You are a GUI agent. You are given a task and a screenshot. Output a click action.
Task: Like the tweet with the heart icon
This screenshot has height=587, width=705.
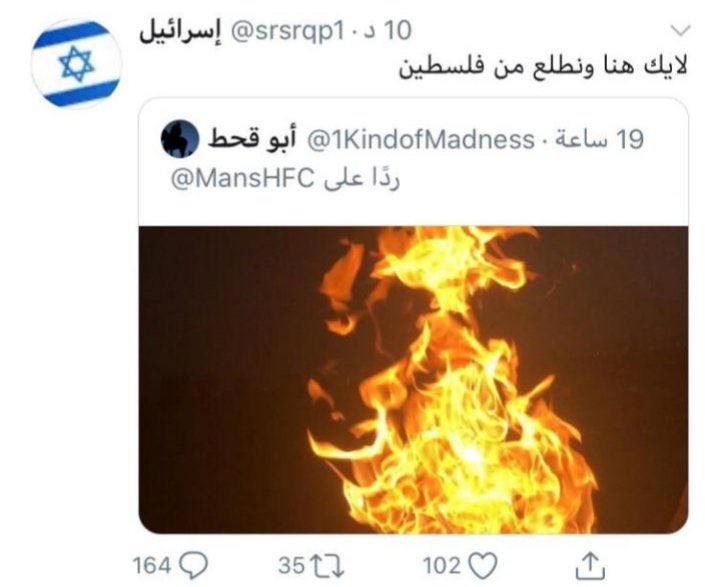[483, 565]
